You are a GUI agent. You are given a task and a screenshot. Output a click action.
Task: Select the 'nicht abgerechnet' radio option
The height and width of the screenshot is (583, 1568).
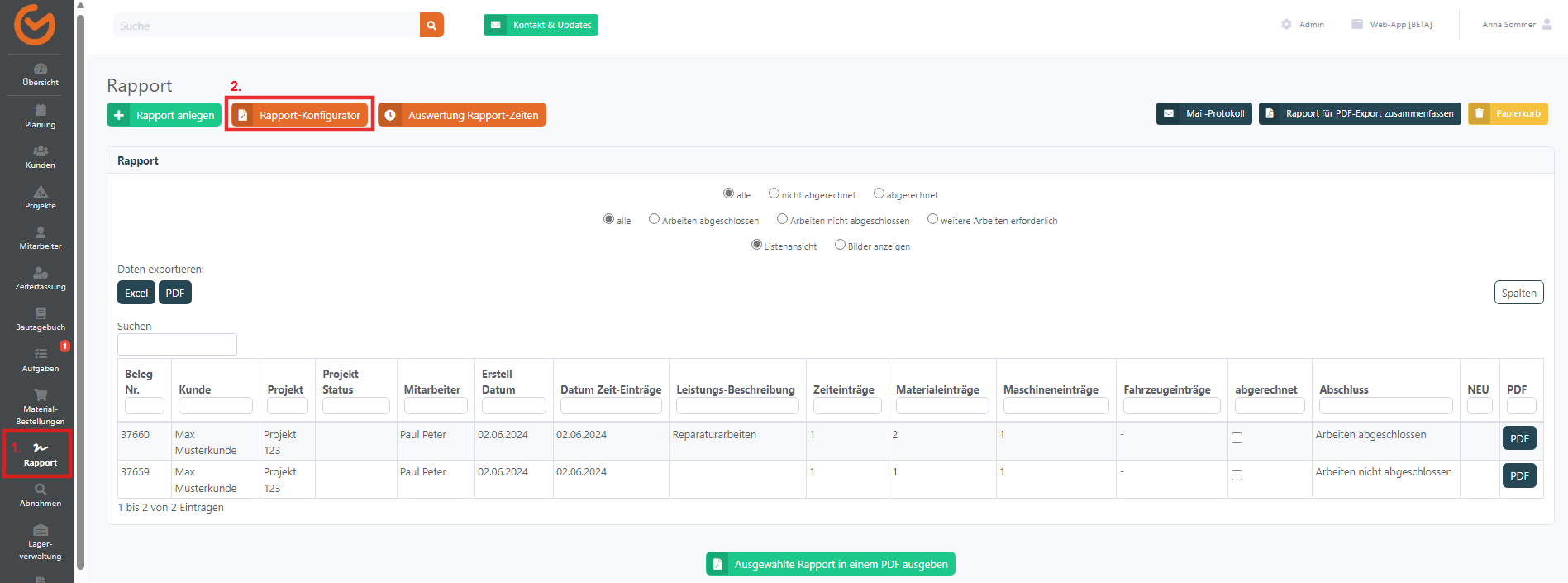[x=774, y=194]
